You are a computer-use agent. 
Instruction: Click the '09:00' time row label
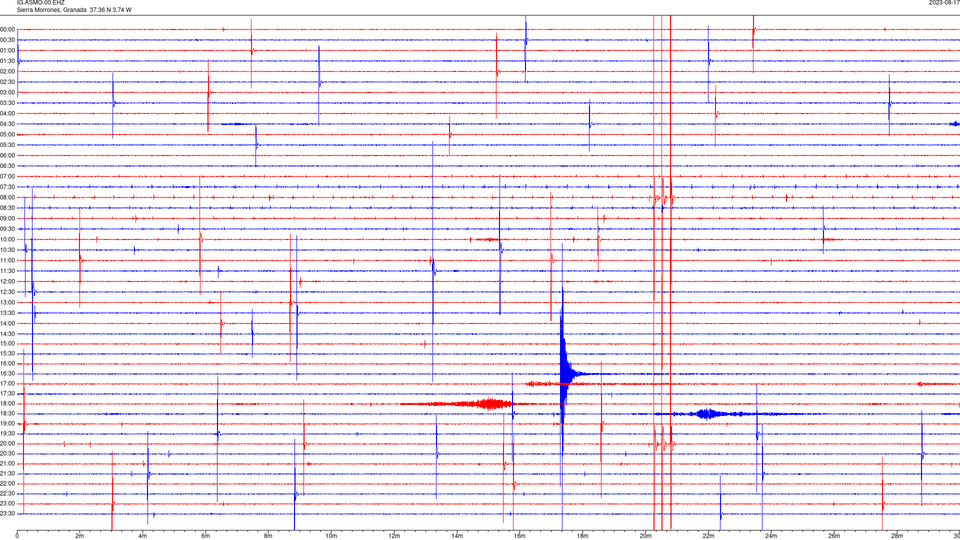point(8,218)
